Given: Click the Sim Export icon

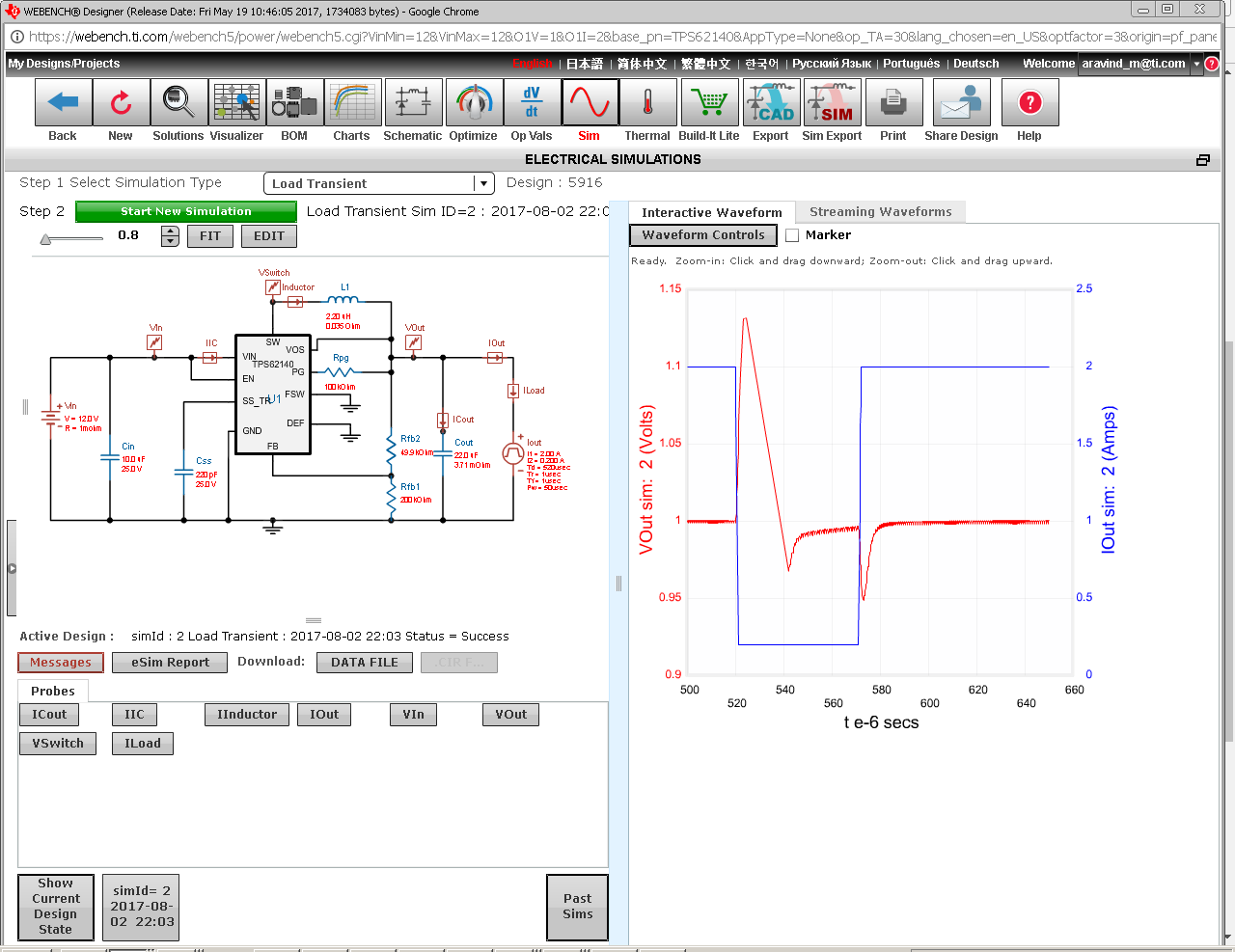Looking at the screenshot, I should pyautogui.click(x=832, y=102).
